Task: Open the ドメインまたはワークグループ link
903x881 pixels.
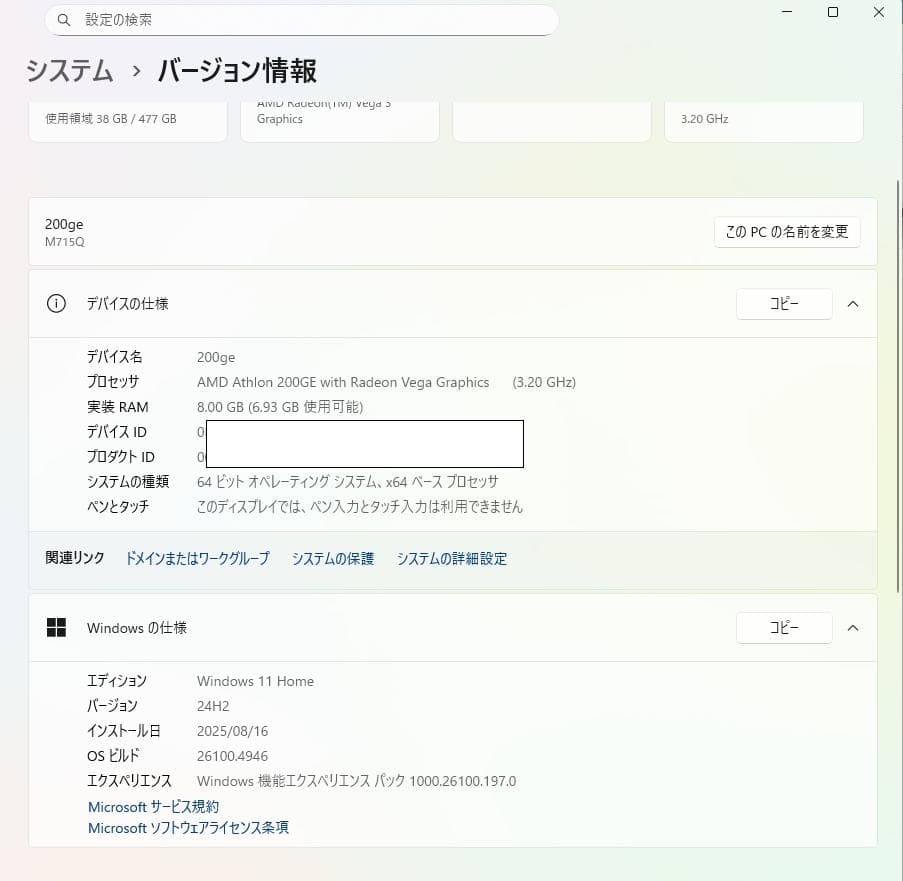Action: (x=196, y=559)
